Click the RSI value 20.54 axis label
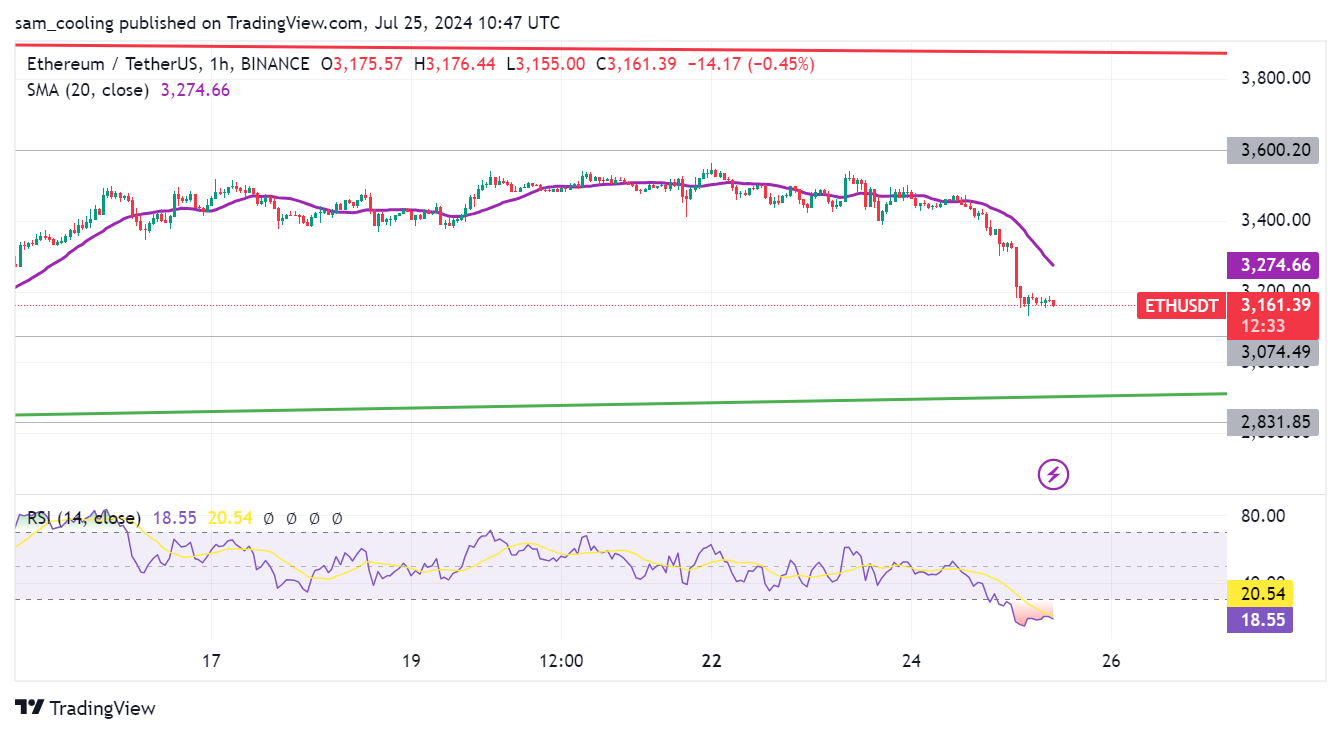The height and width of the screenshot is (734, 1341). tap(1260, 594)
